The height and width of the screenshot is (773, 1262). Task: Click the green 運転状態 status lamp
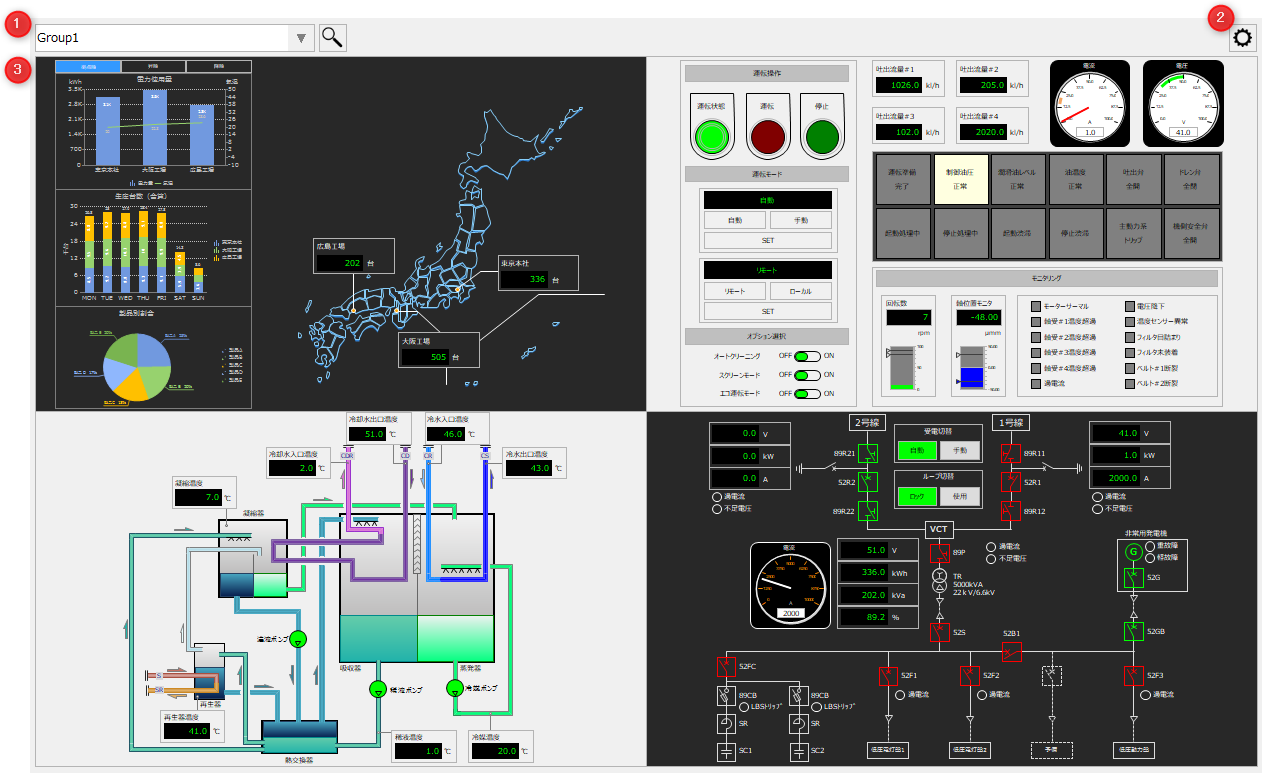point(711,129)
